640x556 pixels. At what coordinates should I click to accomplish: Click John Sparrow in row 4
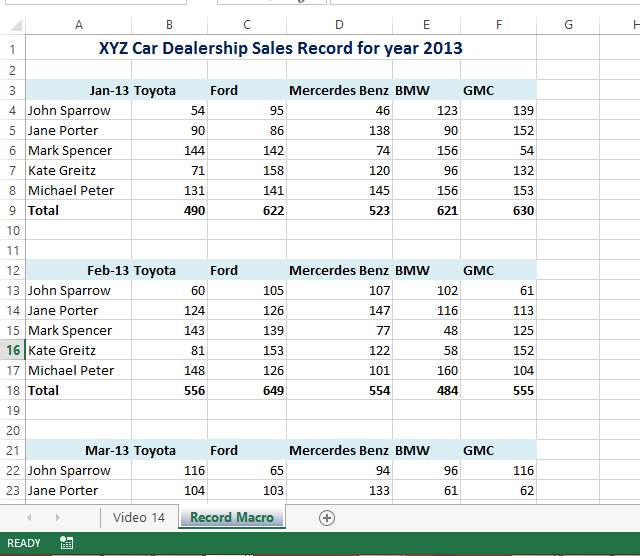(x=79, y=110)
